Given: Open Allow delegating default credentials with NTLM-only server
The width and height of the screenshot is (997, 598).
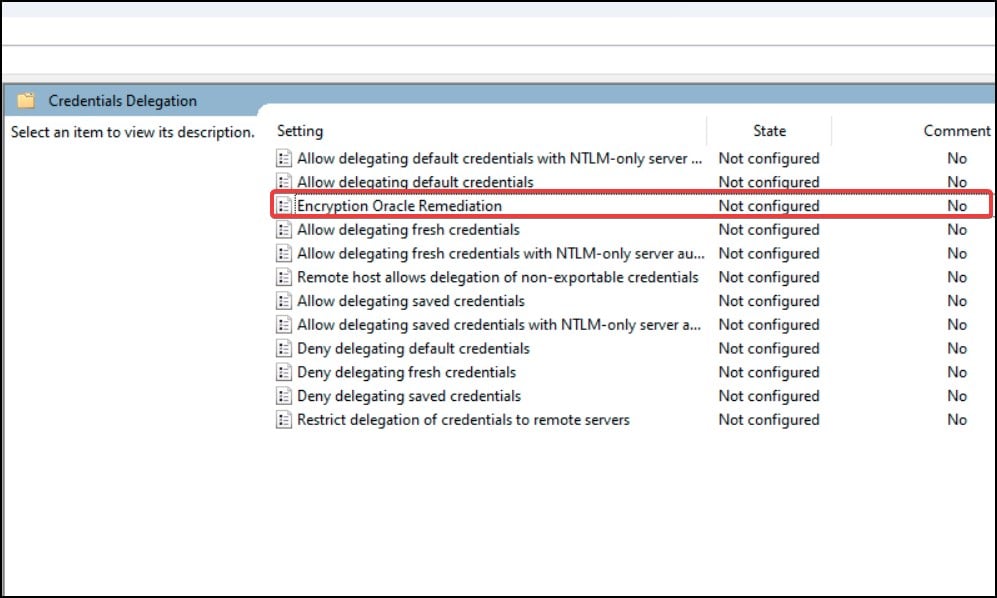Looking at the screenshot, I should 499,158.
